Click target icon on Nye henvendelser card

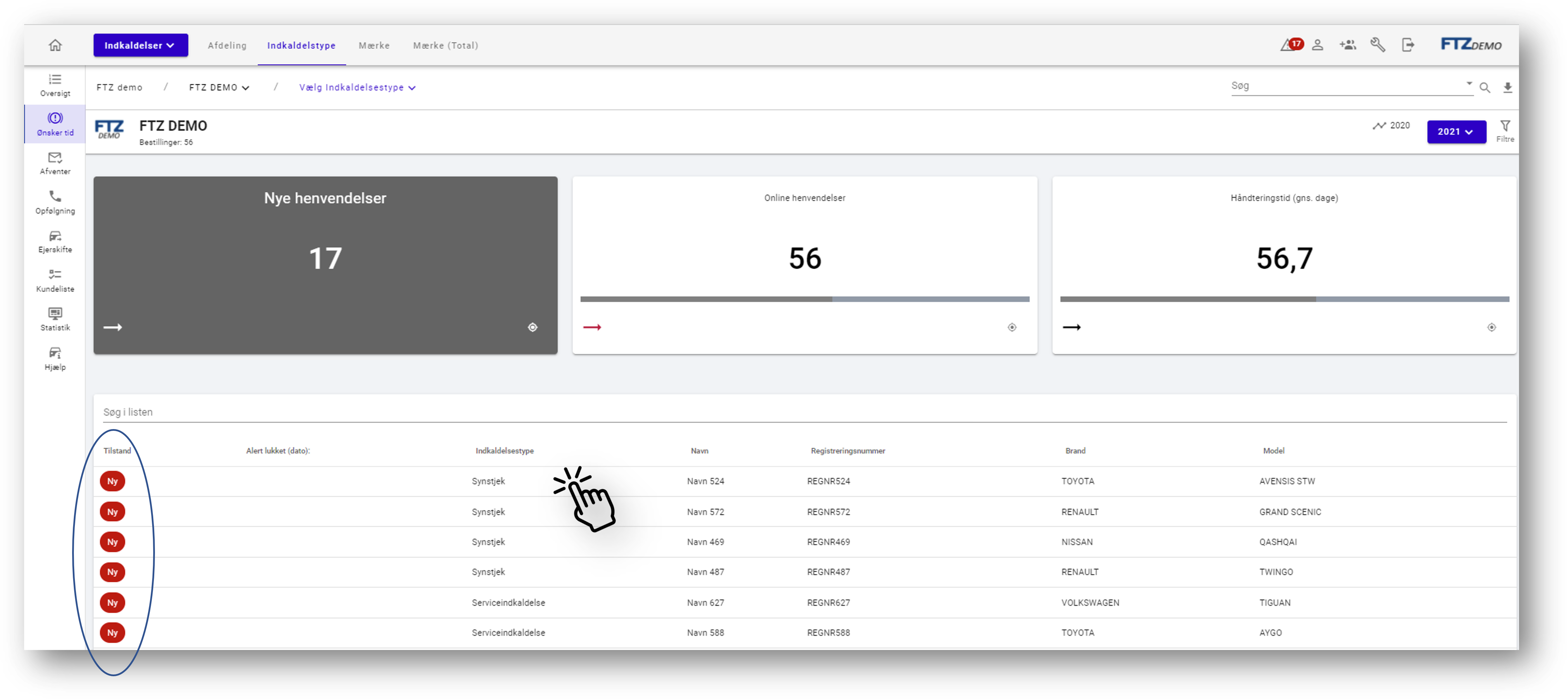532,328
